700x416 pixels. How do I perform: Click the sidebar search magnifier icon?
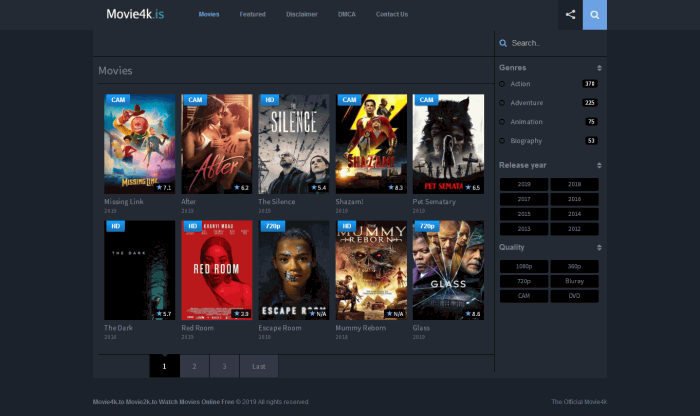[x=503, y=43]
